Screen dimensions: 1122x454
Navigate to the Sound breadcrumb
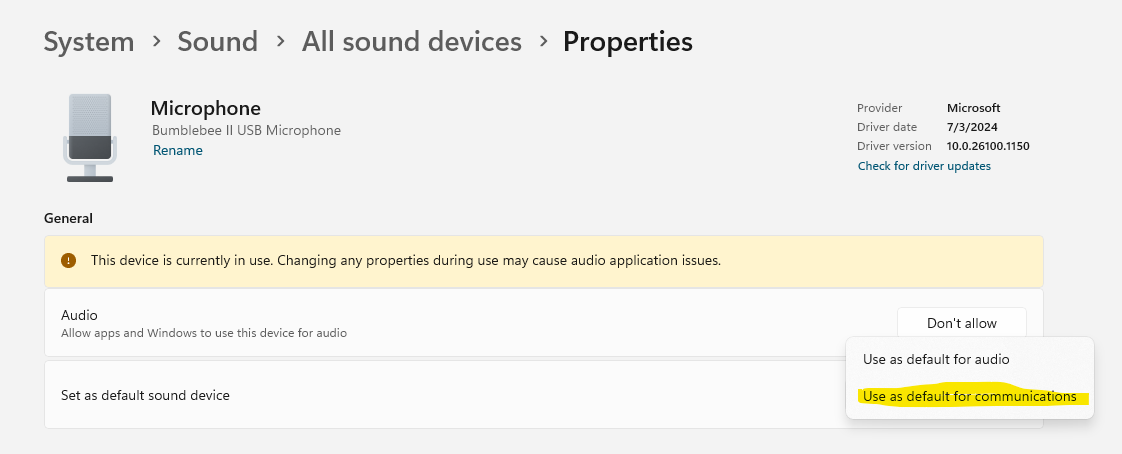(217, 42)
